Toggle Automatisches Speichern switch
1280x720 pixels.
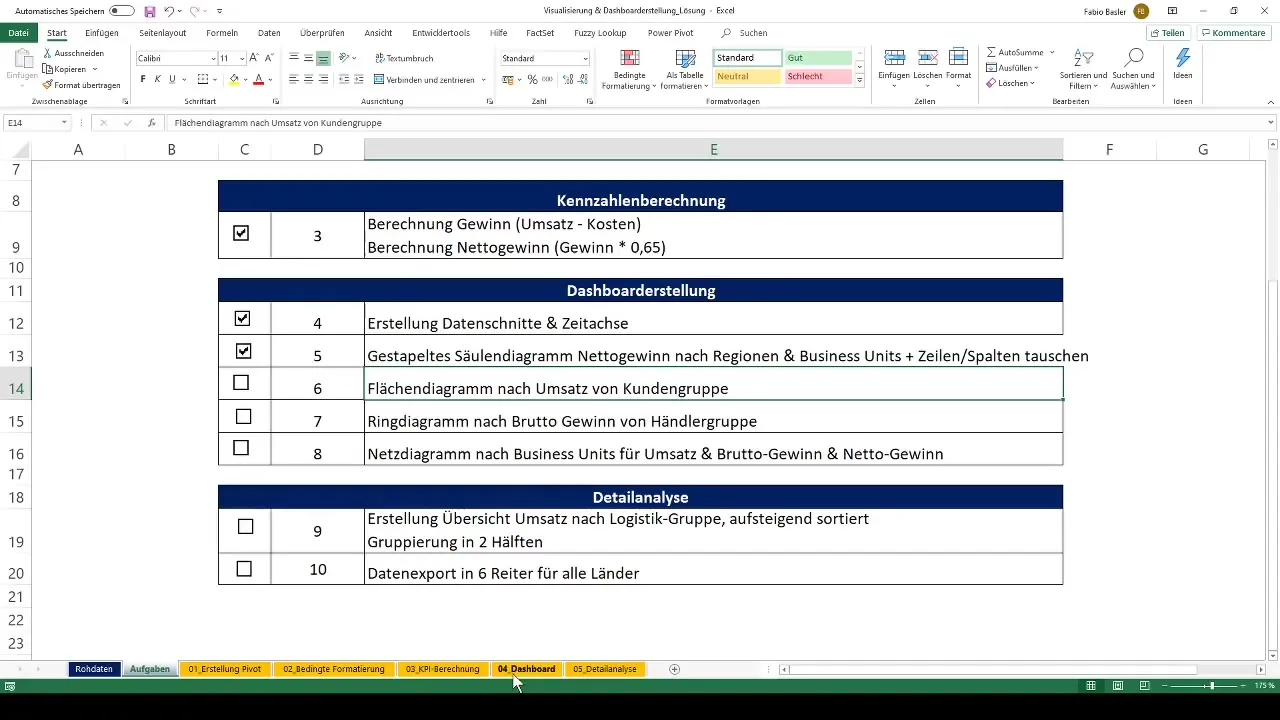pyautogui.click(x=122, y=11)
